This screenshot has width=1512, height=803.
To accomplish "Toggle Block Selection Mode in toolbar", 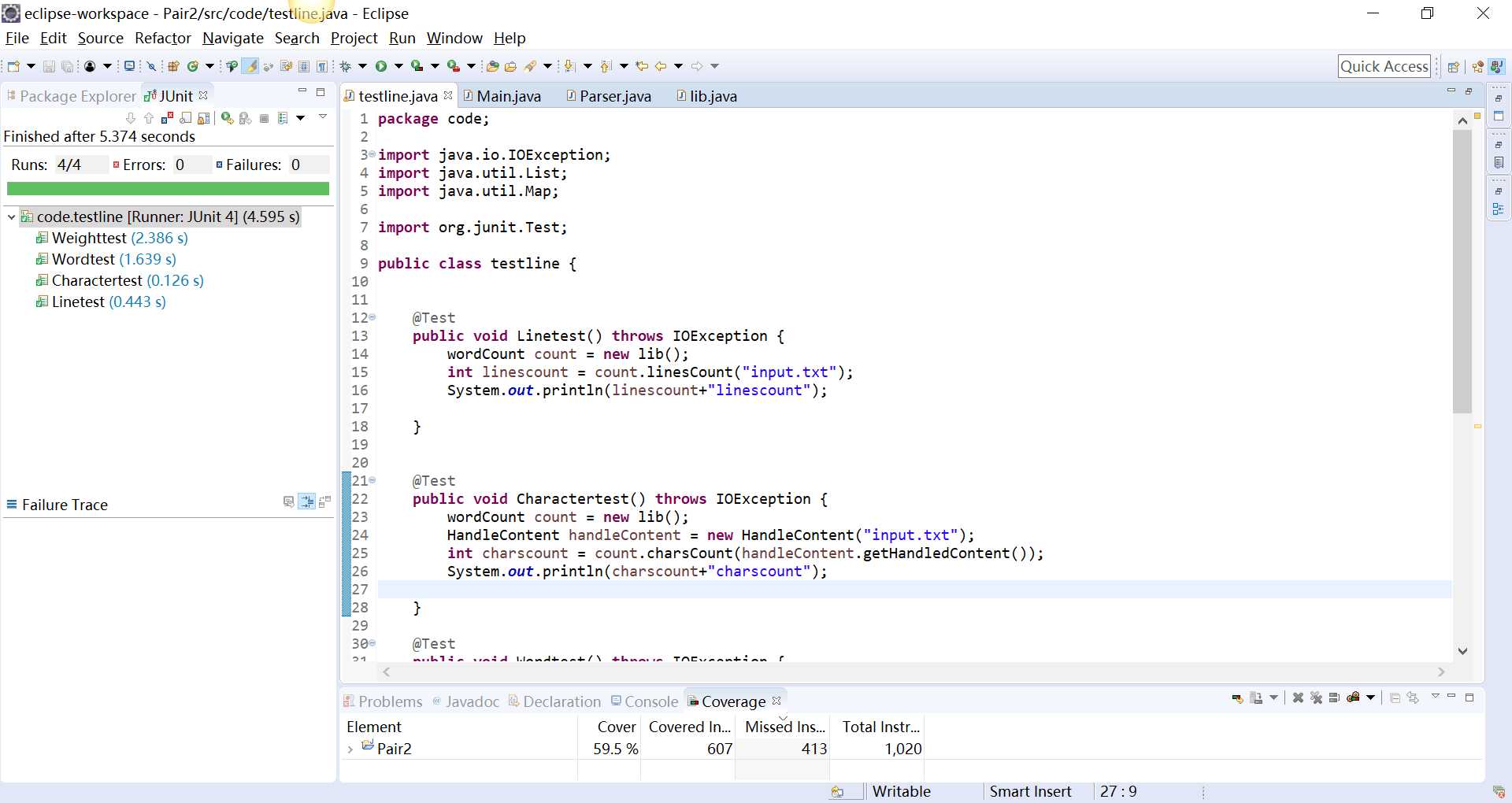I will coord(304,66).
